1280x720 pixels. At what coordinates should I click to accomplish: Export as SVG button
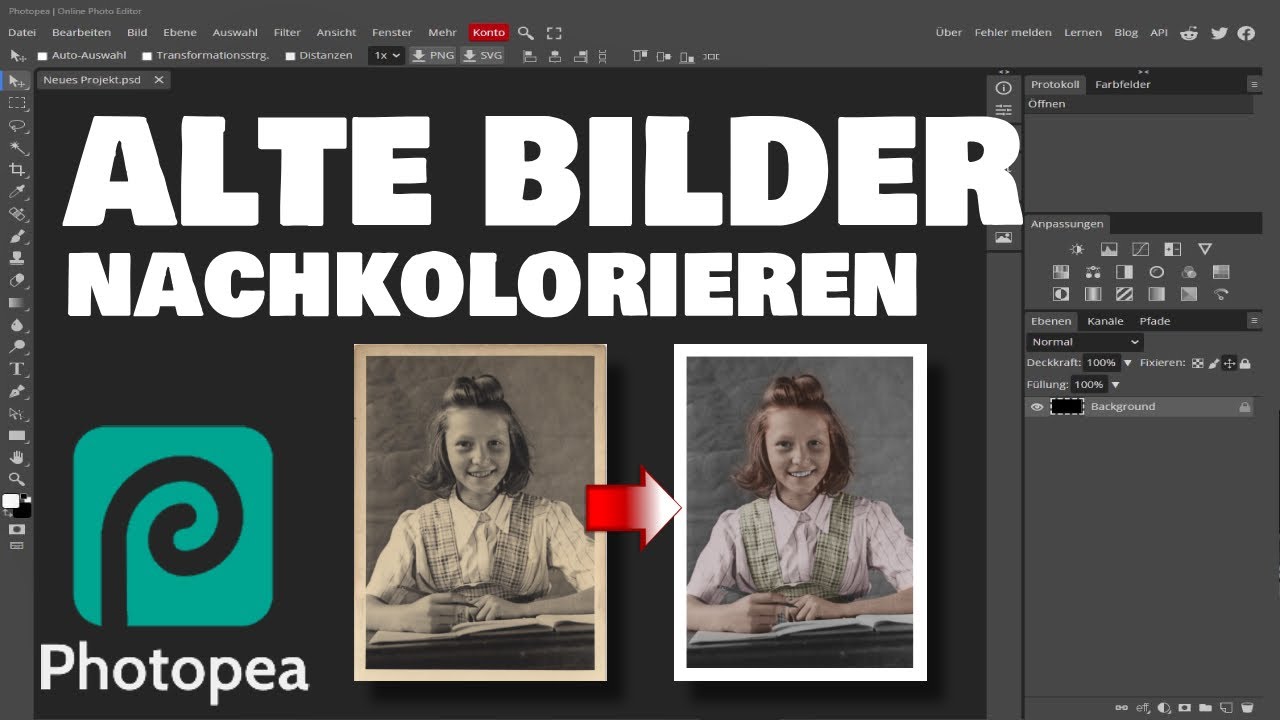tap(482, 56)
